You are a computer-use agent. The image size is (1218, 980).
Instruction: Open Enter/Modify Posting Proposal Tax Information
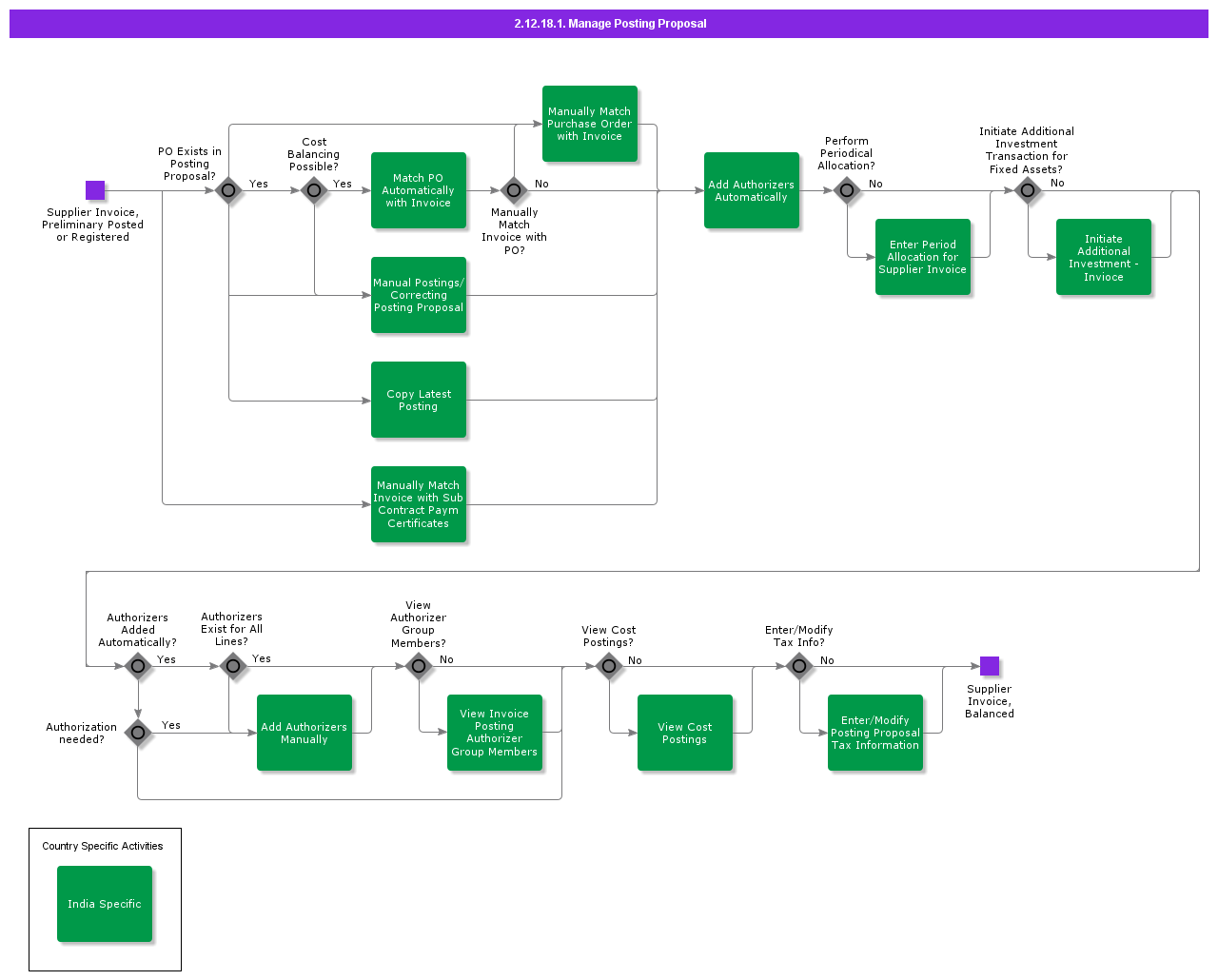[x=875, y=733]
